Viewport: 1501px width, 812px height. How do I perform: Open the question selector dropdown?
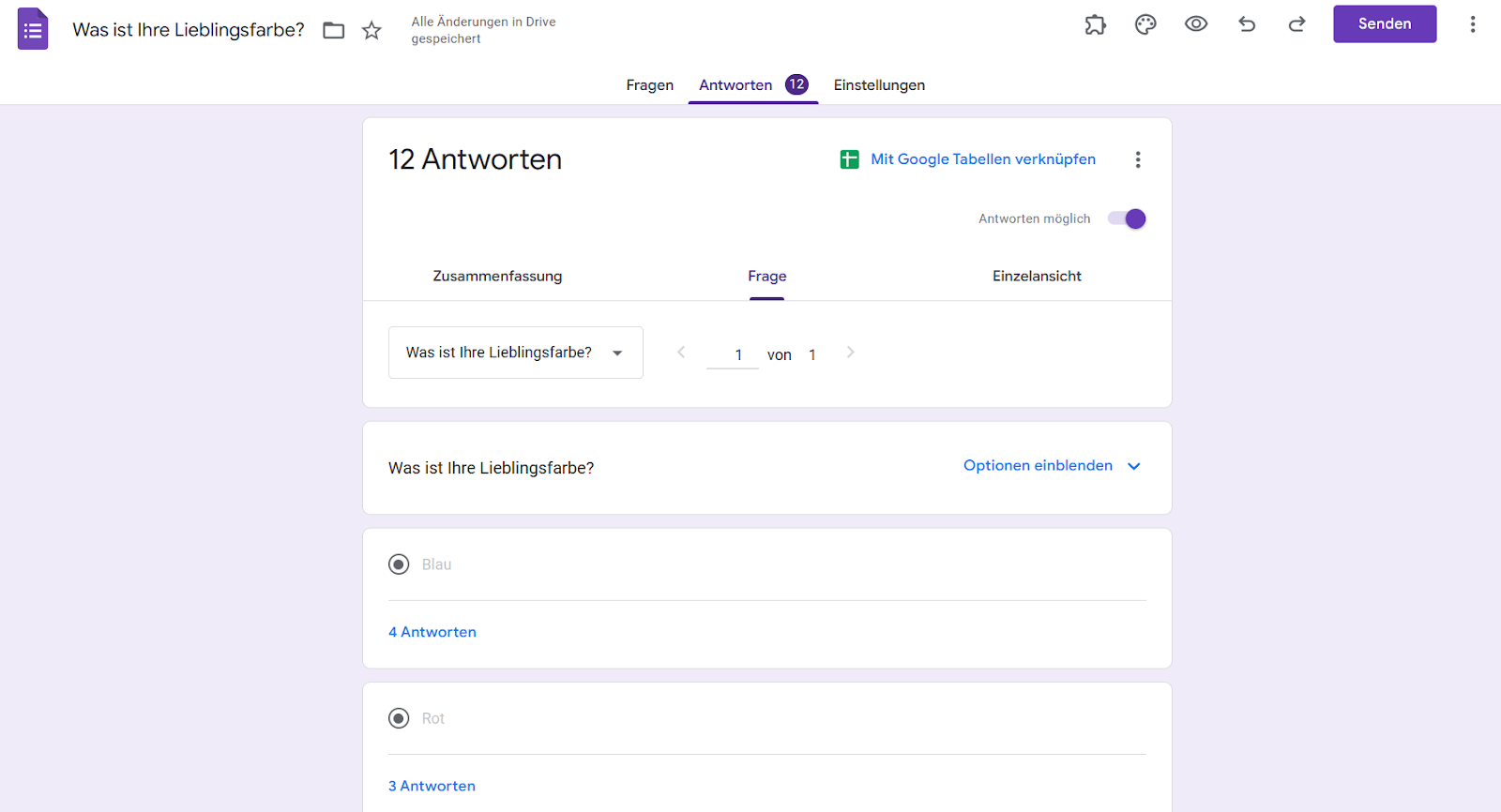[515, 353]
